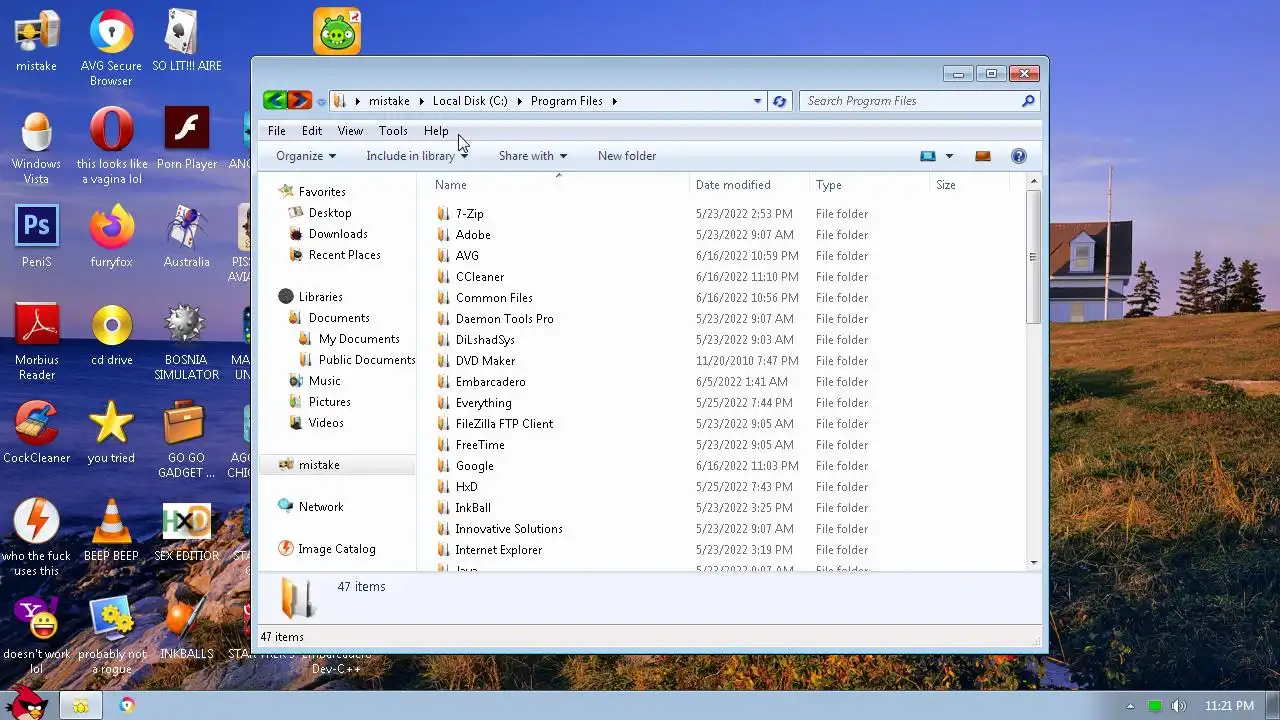Click mistake in the address path
Image resolution: width=1280 pixels, height=720 pixels.
(389, 101)
